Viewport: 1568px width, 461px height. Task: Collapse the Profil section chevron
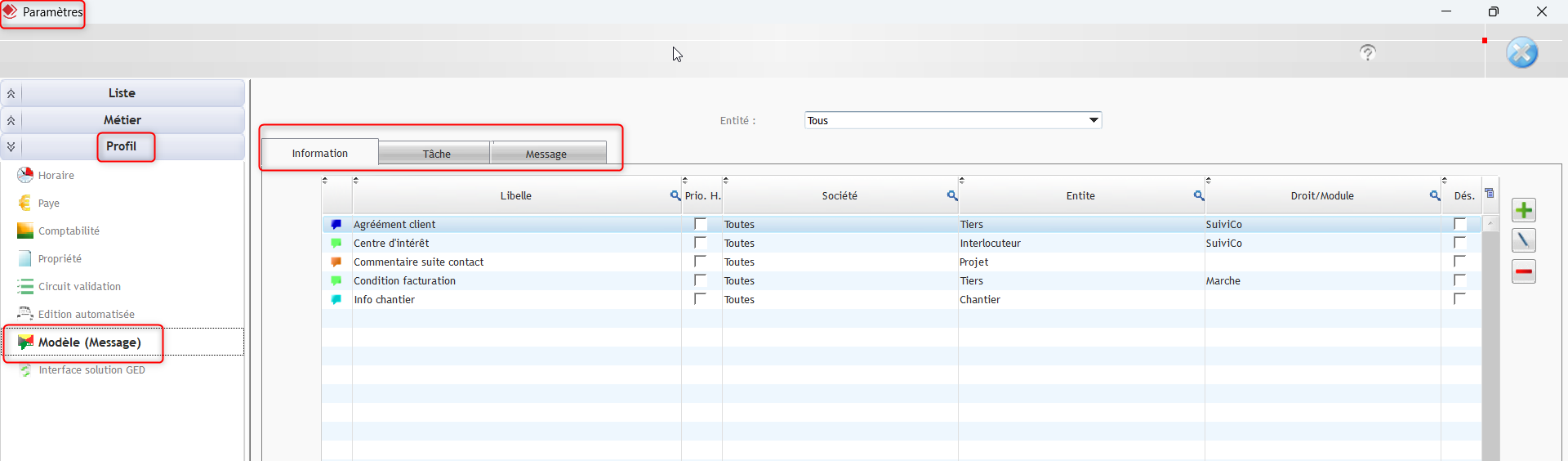pyautogui.click(x=11, y=146)
